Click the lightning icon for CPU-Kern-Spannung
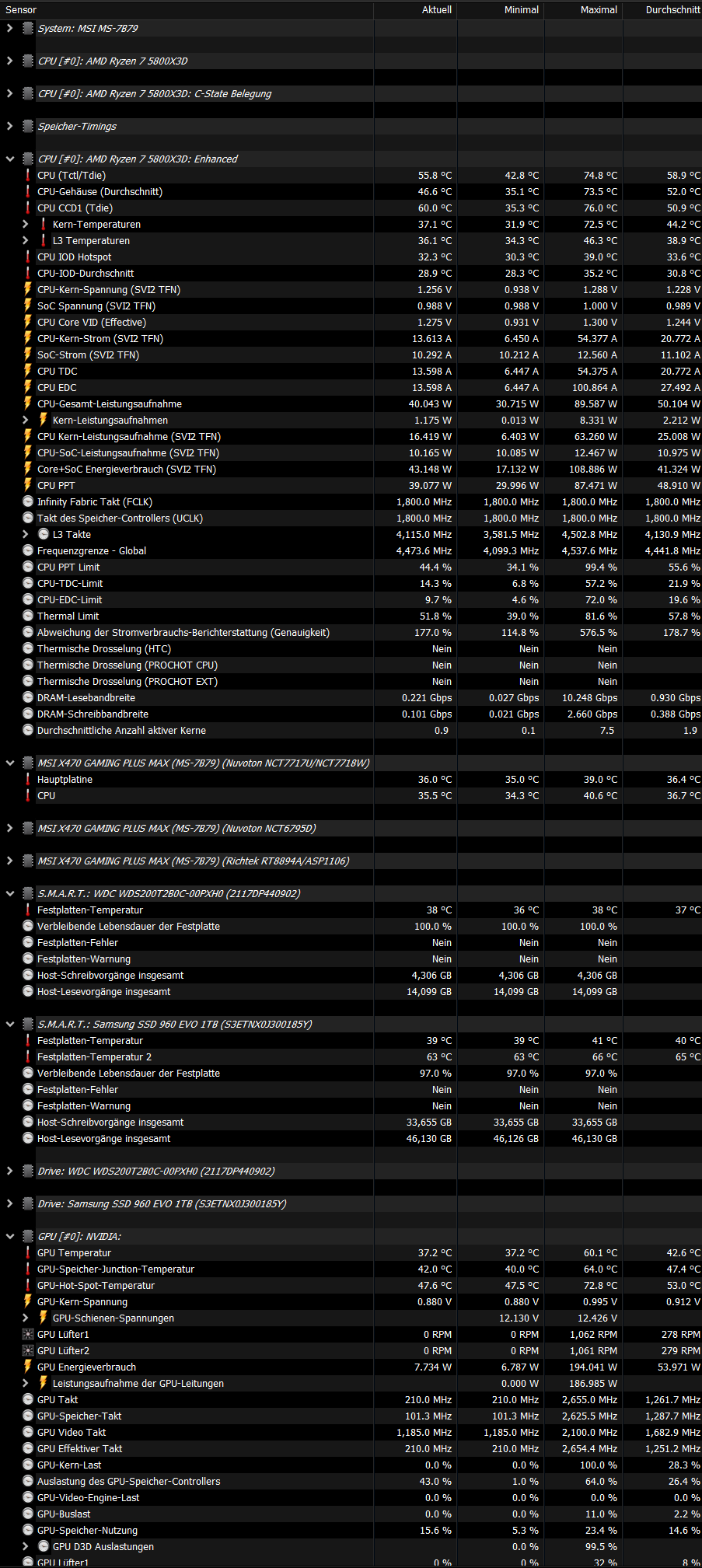Screen dimensions: 702x1568 [x=28, y=289]
